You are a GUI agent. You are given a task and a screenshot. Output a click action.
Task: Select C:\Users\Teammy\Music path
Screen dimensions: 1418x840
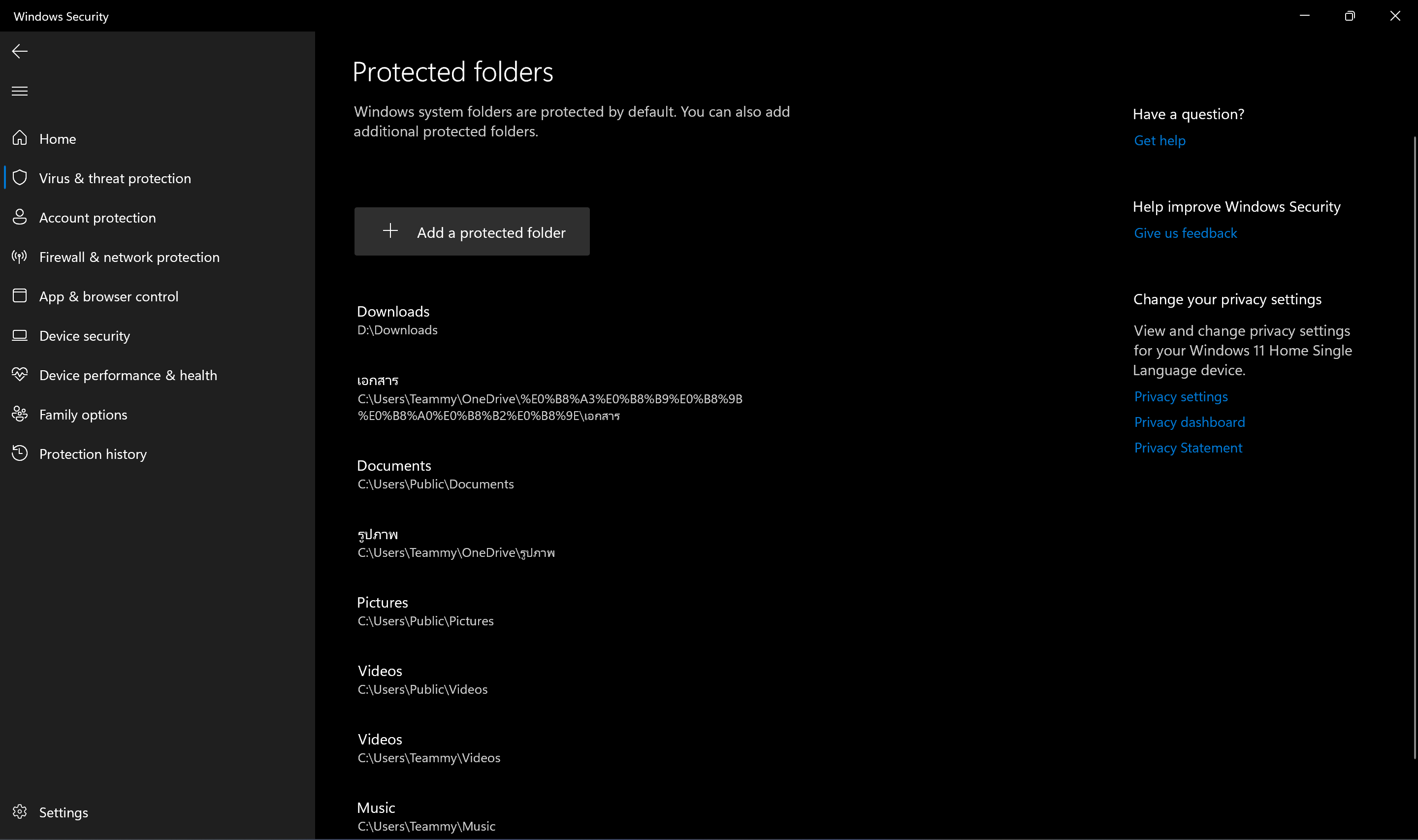click(x=427, y=826)
